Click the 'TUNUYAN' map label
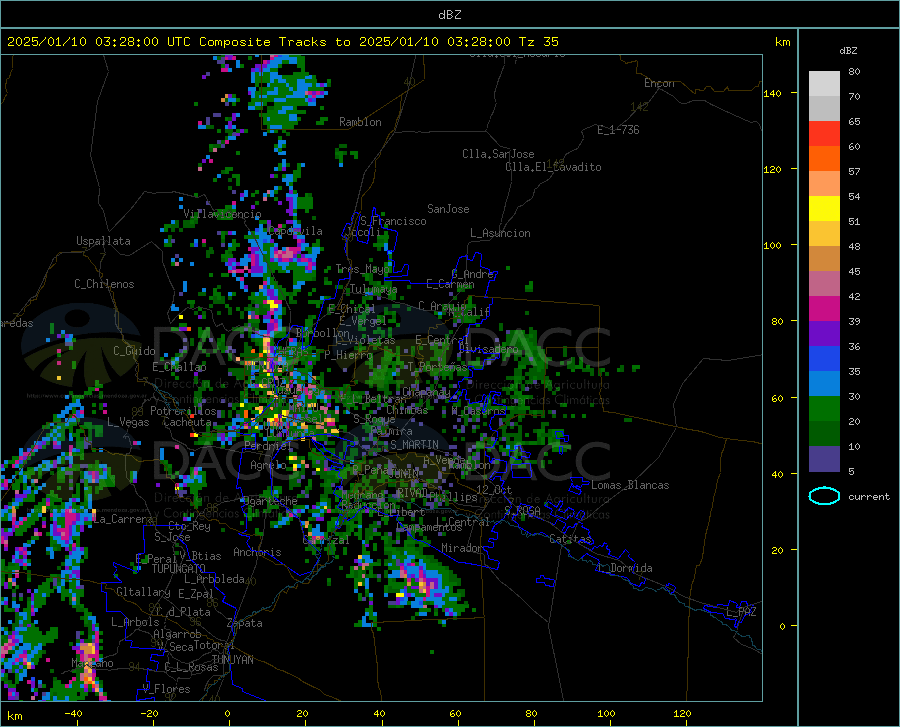 coord(232,660)
